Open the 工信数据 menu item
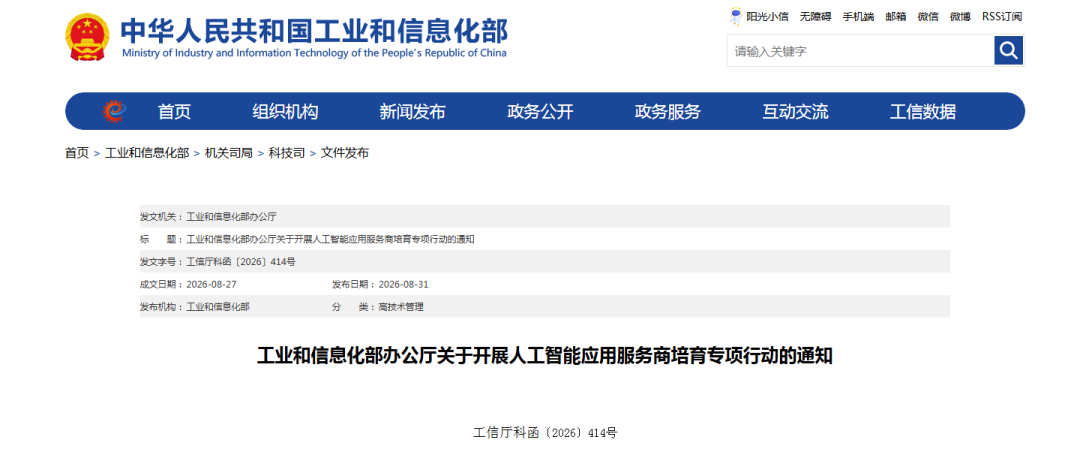1080x464 pixels. tap(922, 112)
